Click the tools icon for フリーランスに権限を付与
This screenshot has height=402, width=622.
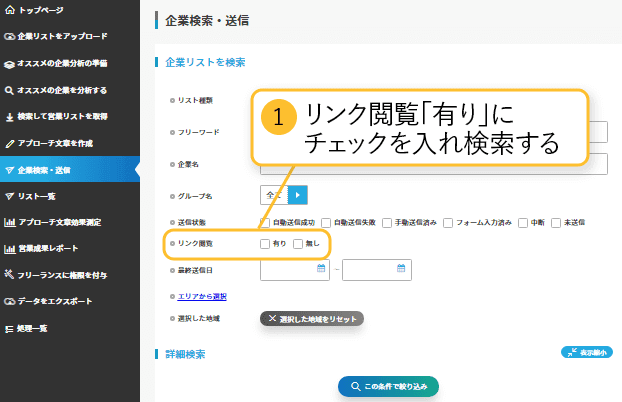coord(9,274)
